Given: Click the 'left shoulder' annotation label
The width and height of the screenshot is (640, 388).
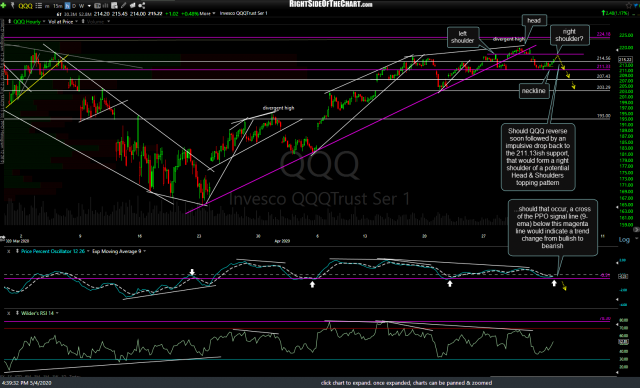Looking at the screenshot, I should click(x=462, y=37).
